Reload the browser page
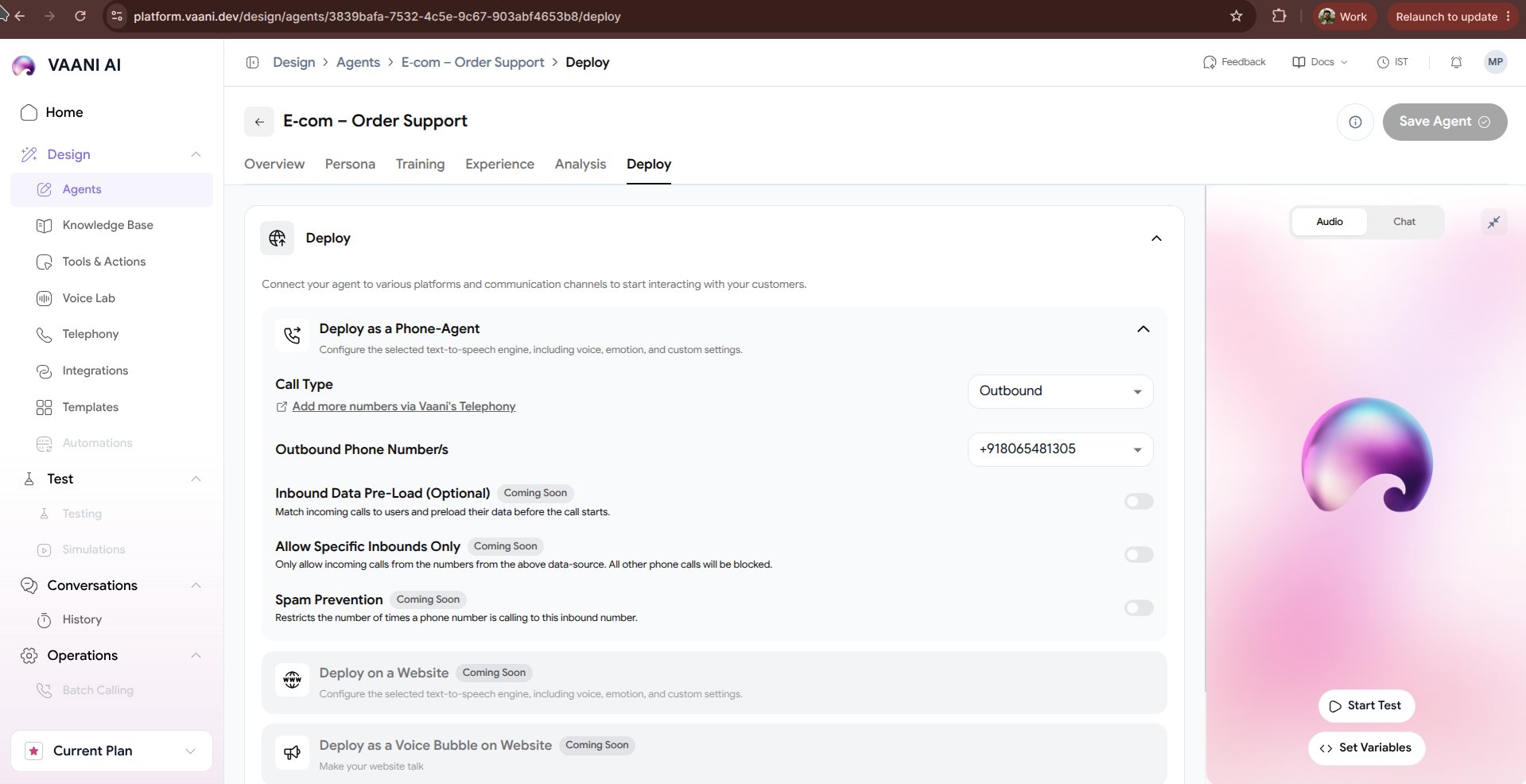 click(80, 16)
